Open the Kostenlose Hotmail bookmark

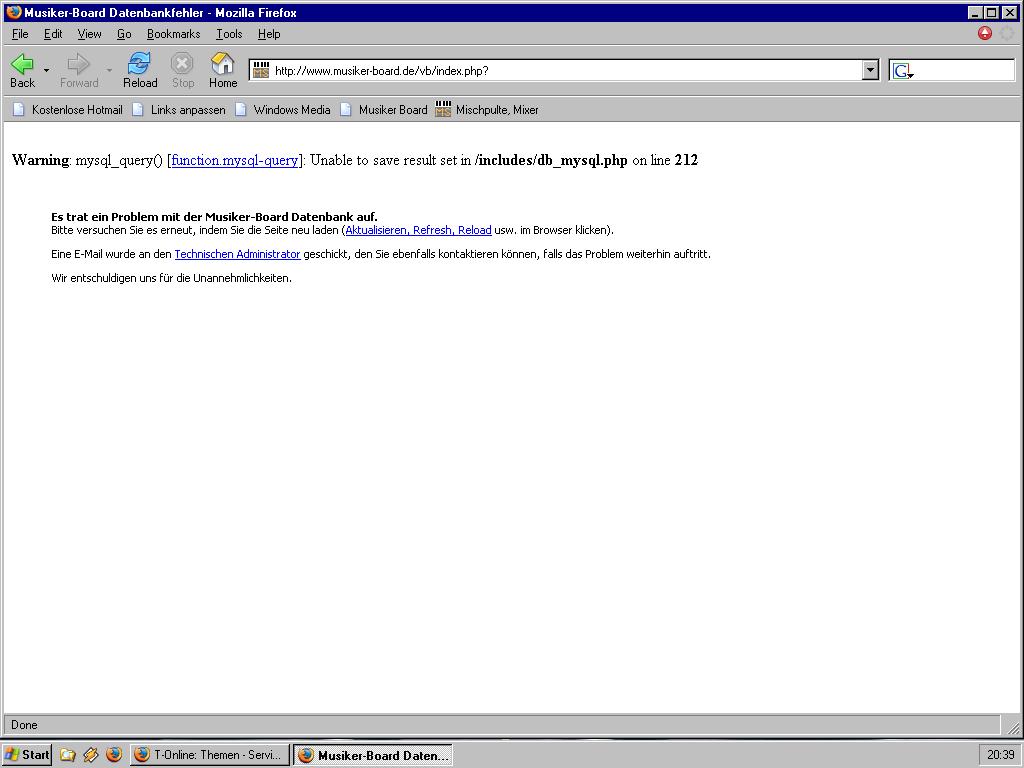[69, 110]
